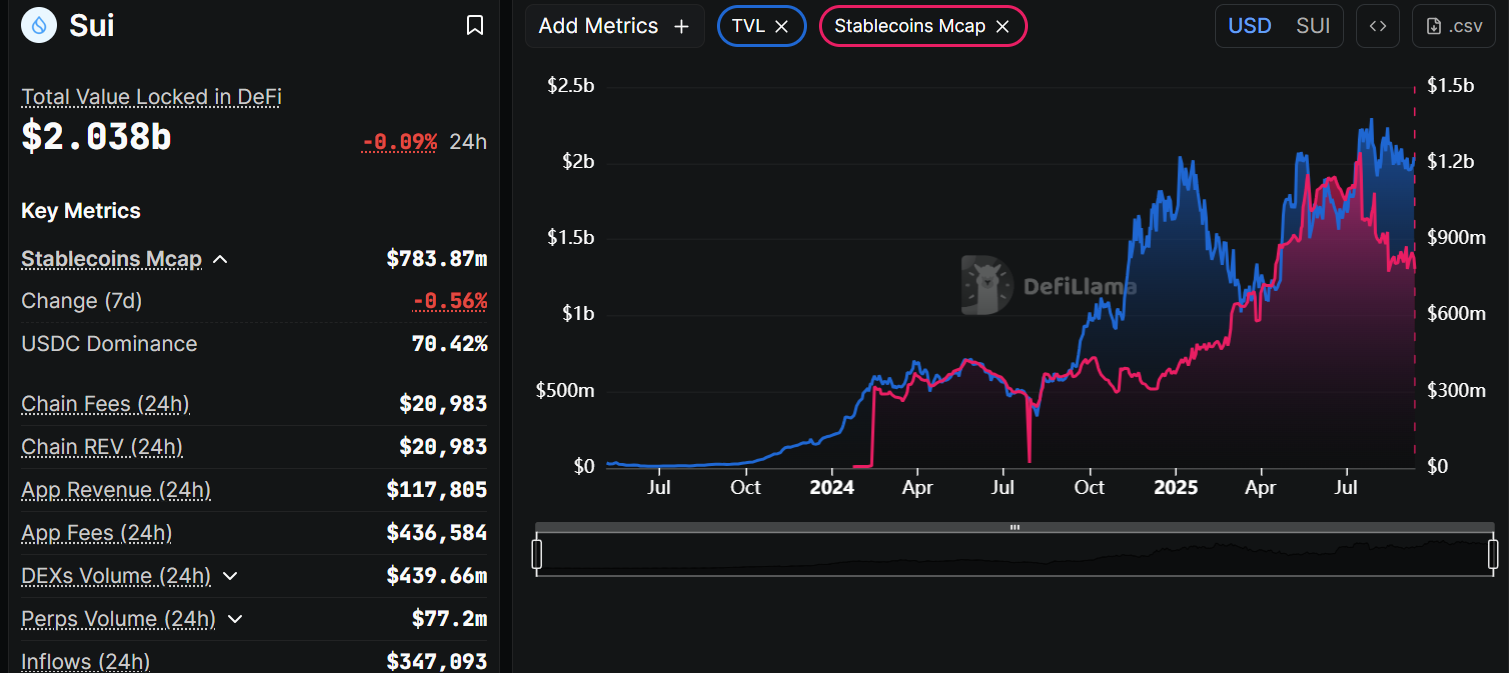Click the $347,093 inflows value
The image size is (1509, 673).
[437, 661]
